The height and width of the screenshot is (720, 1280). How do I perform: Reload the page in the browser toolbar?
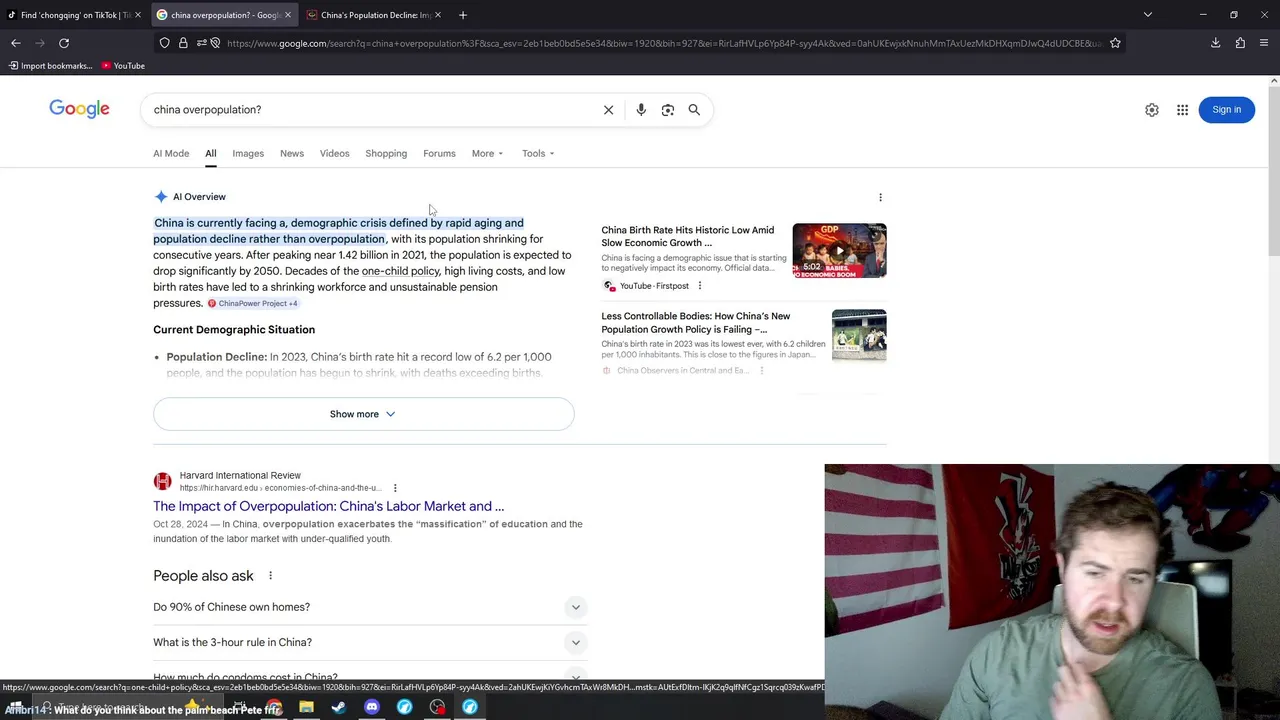(64, 43)
